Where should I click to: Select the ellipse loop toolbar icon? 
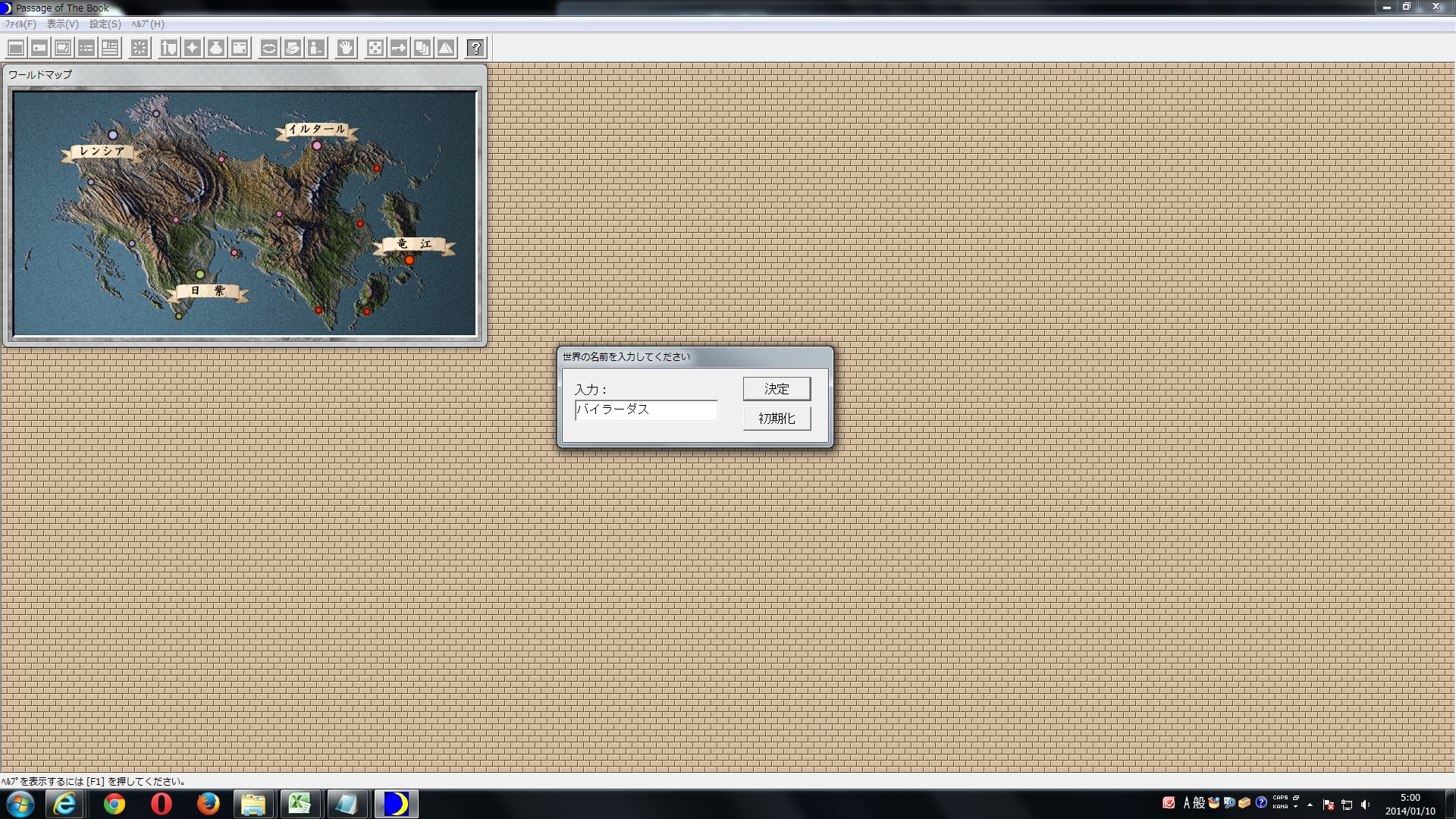click(268, 48)
